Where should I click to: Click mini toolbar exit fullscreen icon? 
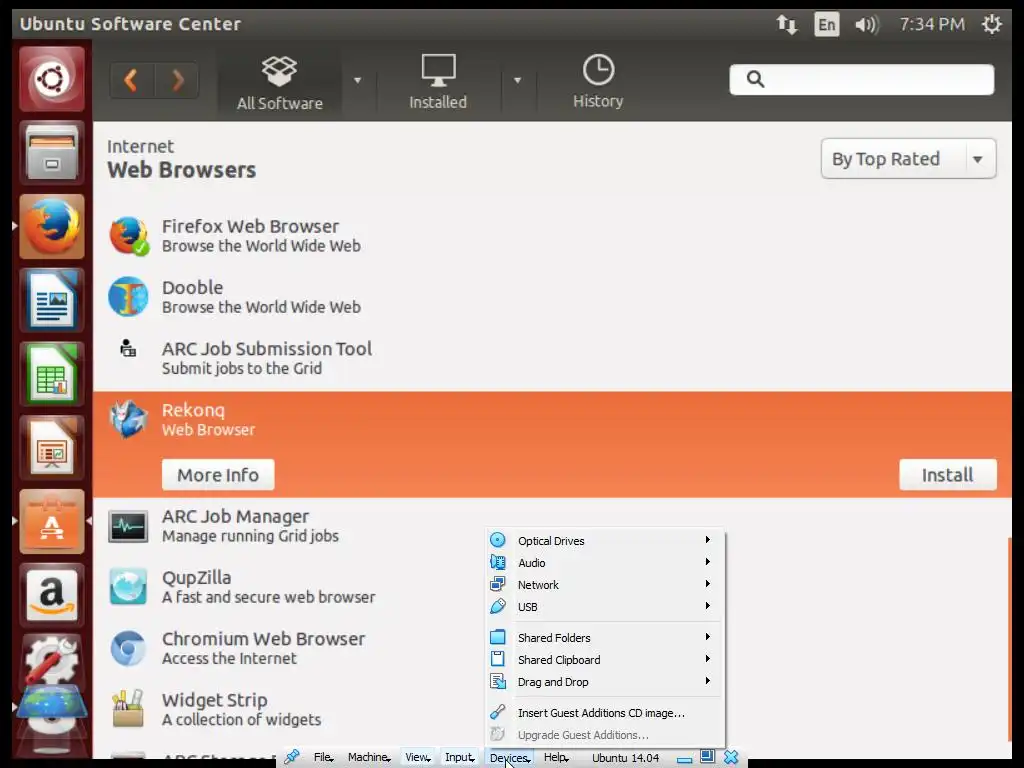pyautogui.click(x=707, y=757)
